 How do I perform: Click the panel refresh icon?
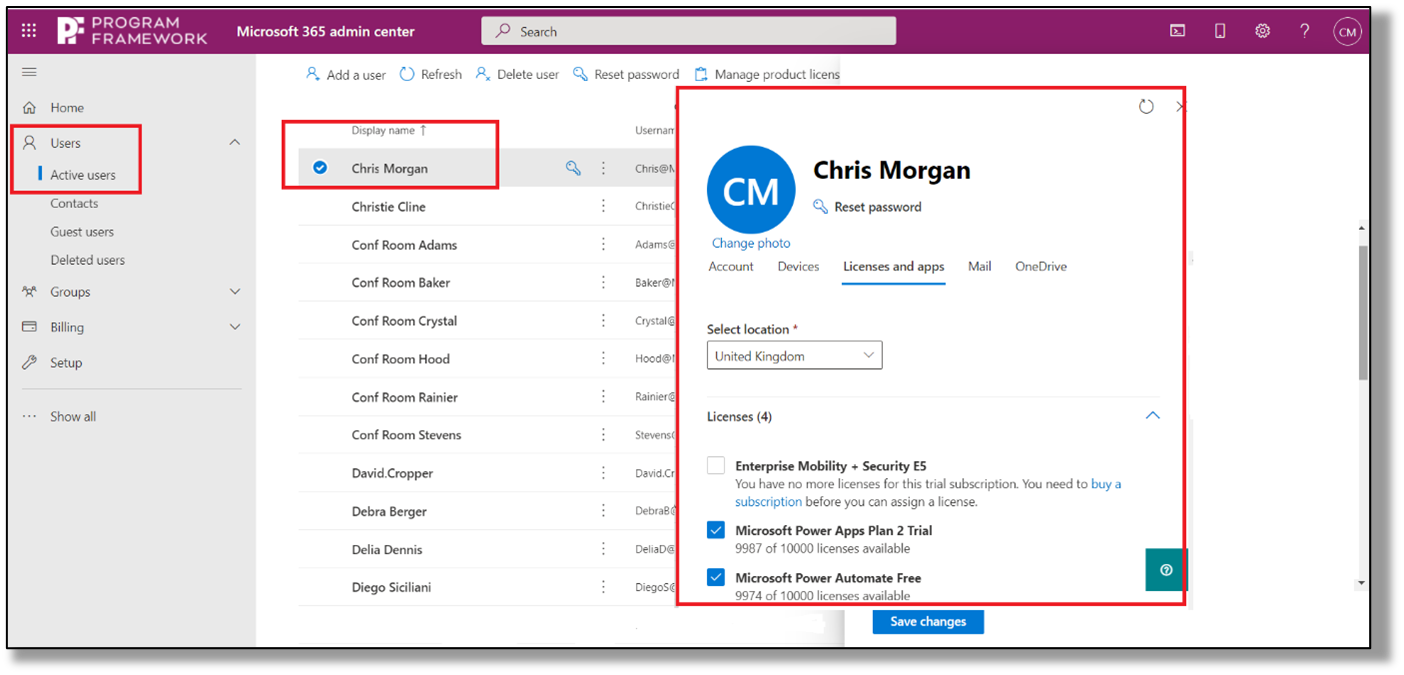pyautogui.click(x=1146, y=106)
